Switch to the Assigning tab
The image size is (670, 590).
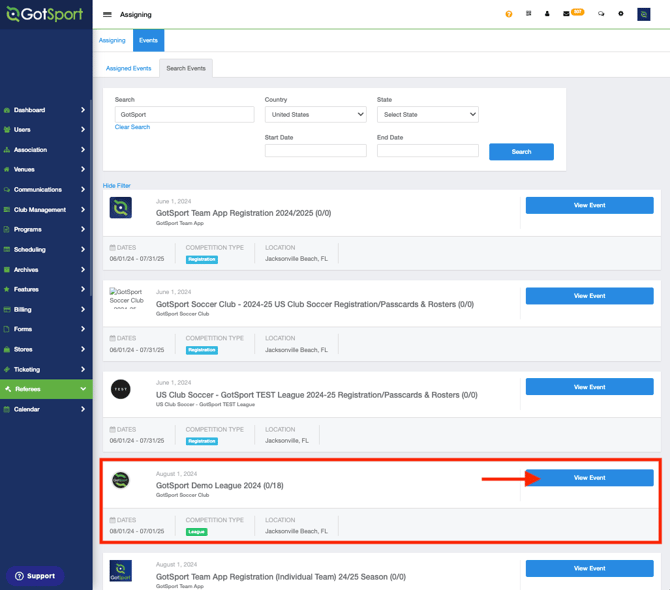coord(112,40)
